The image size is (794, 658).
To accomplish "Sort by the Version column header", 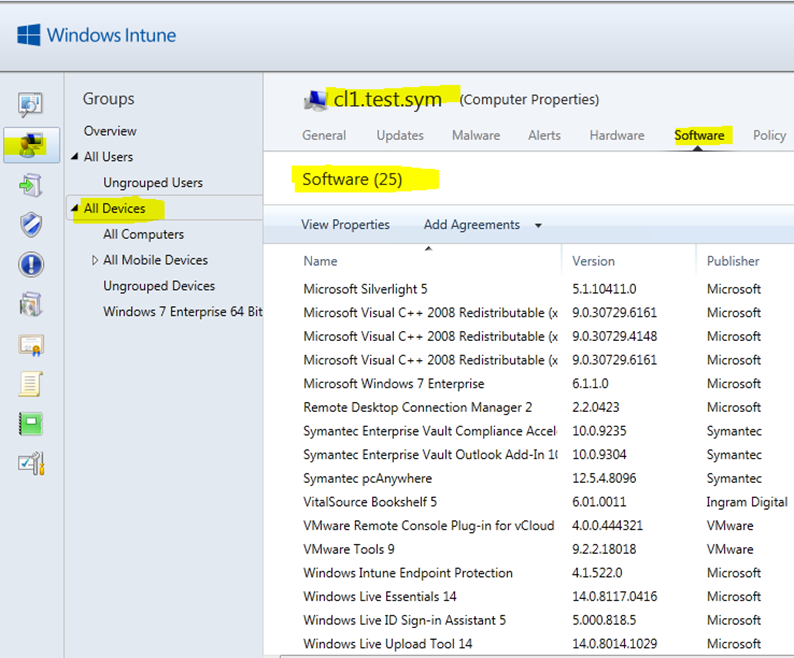I will (x=593, y=261).
